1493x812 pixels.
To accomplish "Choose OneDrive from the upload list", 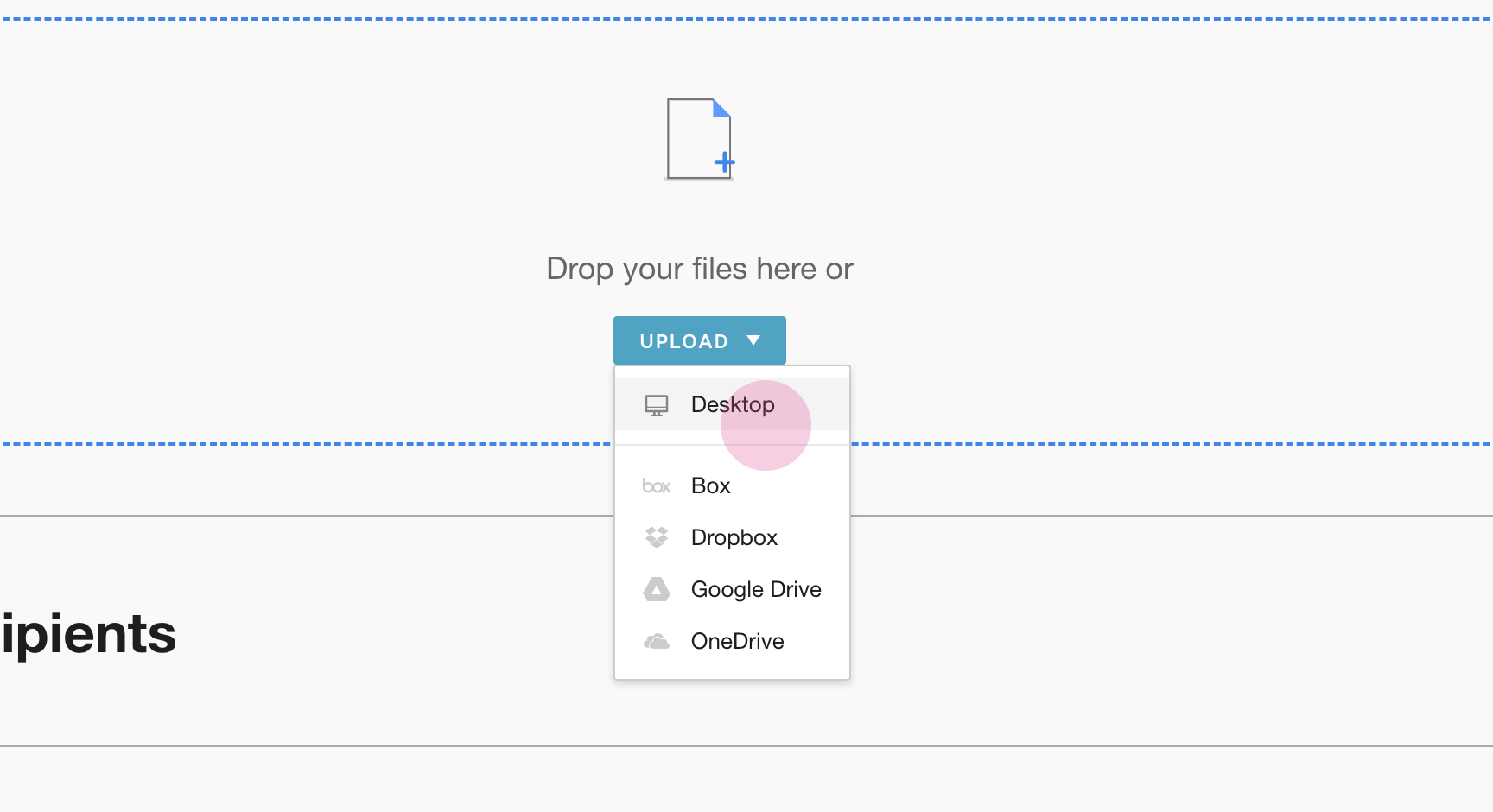I will (x=732, y=641).
